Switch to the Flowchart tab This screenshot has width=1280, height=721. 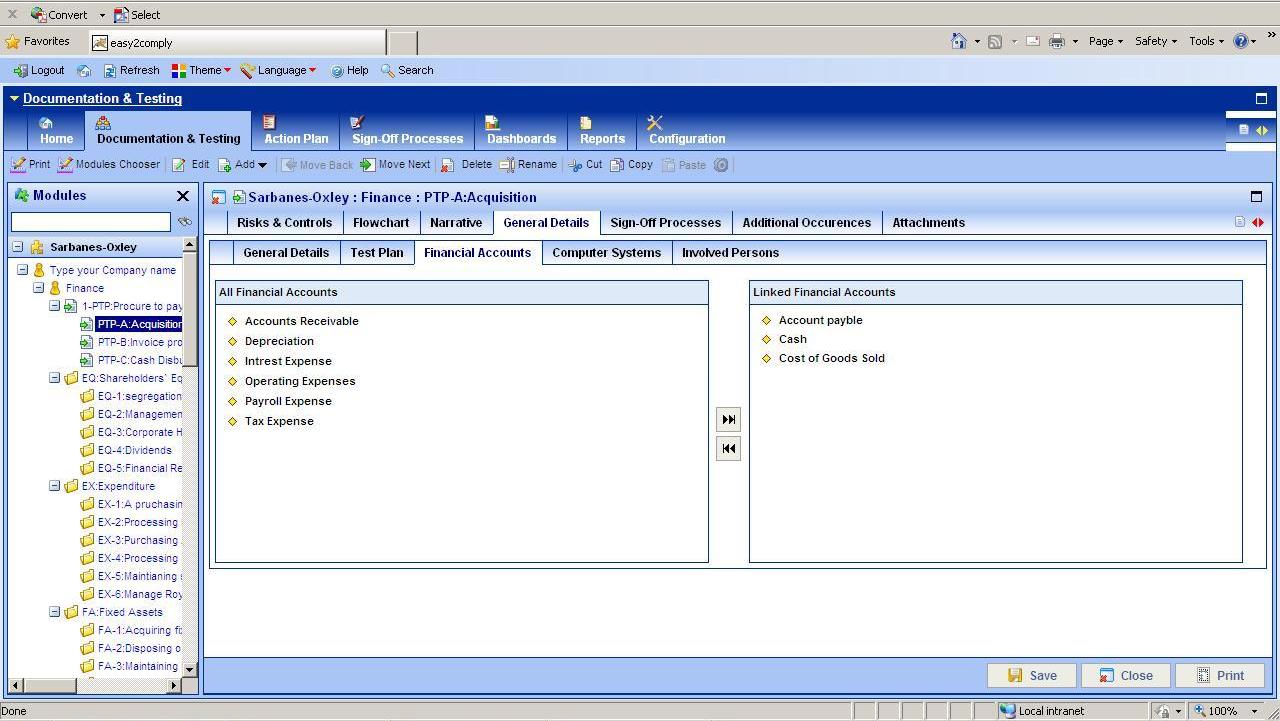tap(381, 223)
